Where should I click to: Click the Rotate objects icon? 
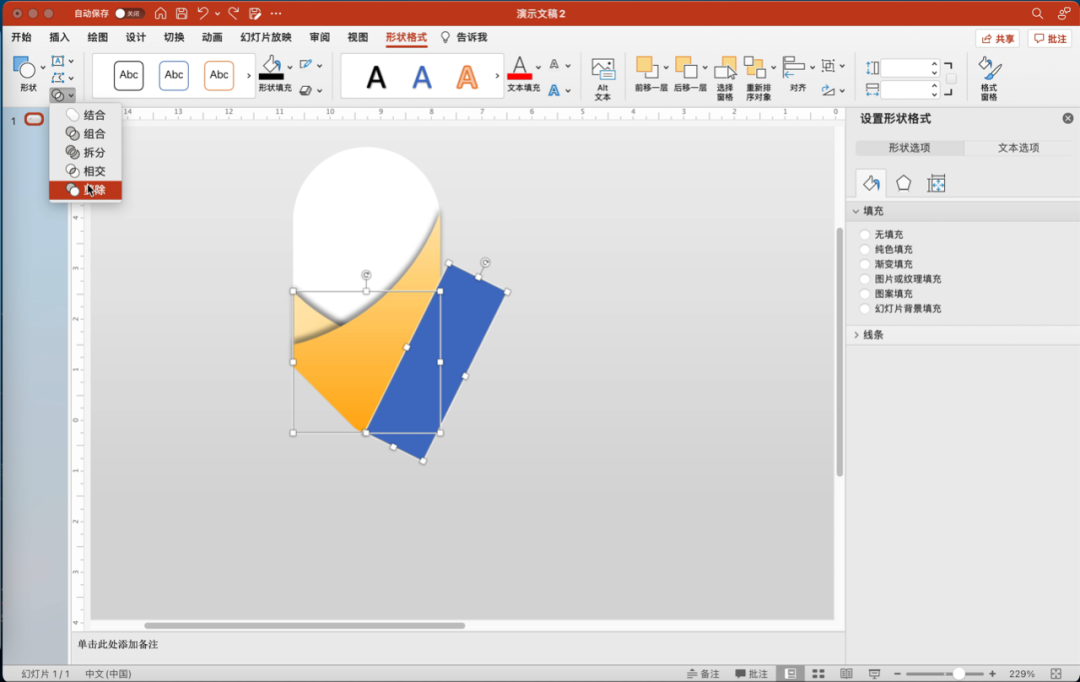coord(829,90)
